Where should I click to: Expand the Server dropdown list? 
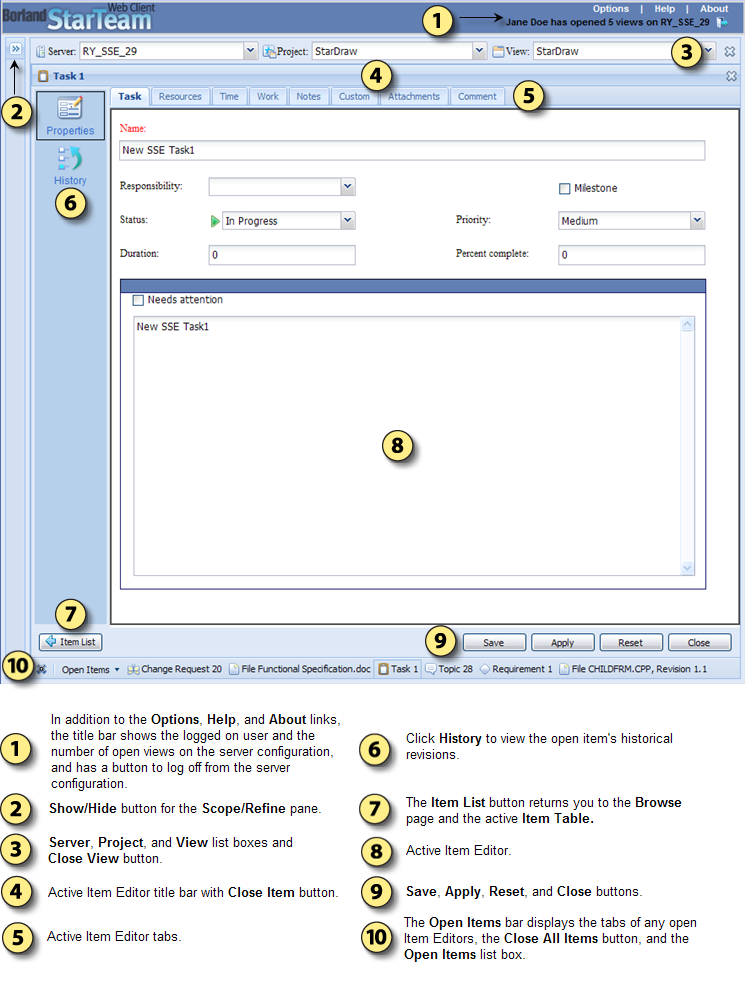coord(250,51)
